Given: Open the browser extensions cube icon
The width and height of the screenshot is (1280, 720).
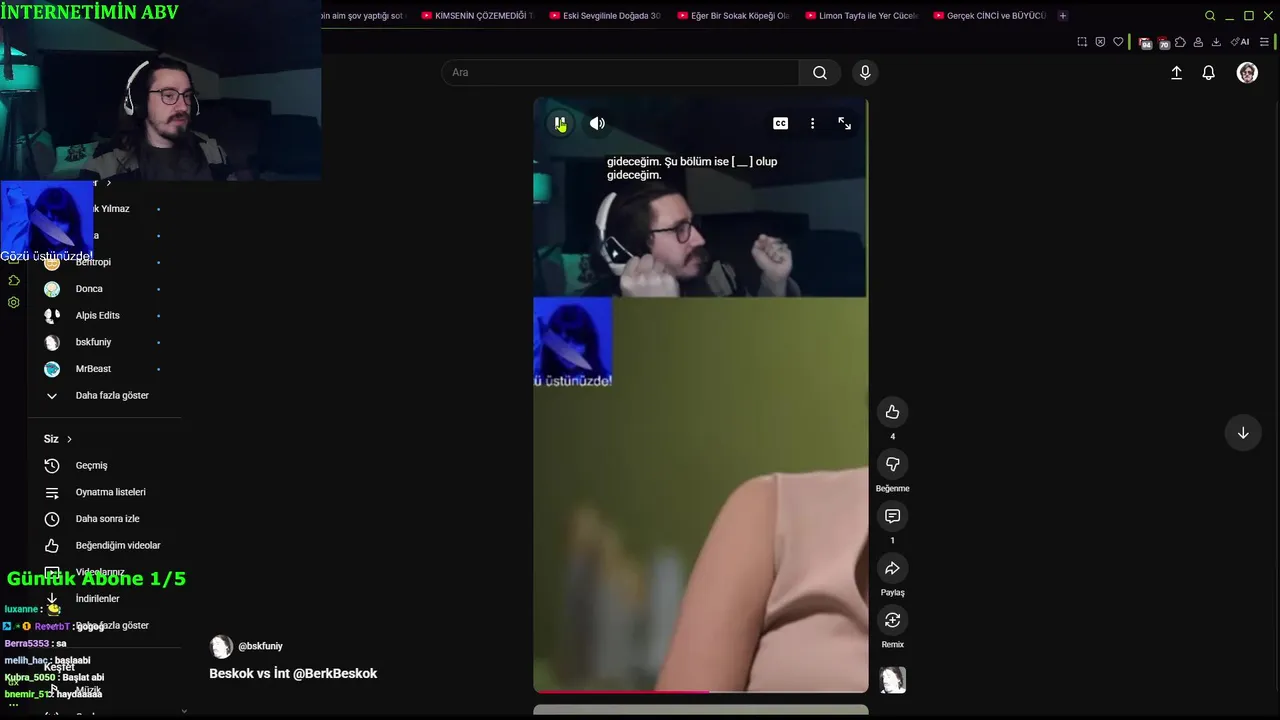Looking at the screenshot, I should (x=1180, y=42).
